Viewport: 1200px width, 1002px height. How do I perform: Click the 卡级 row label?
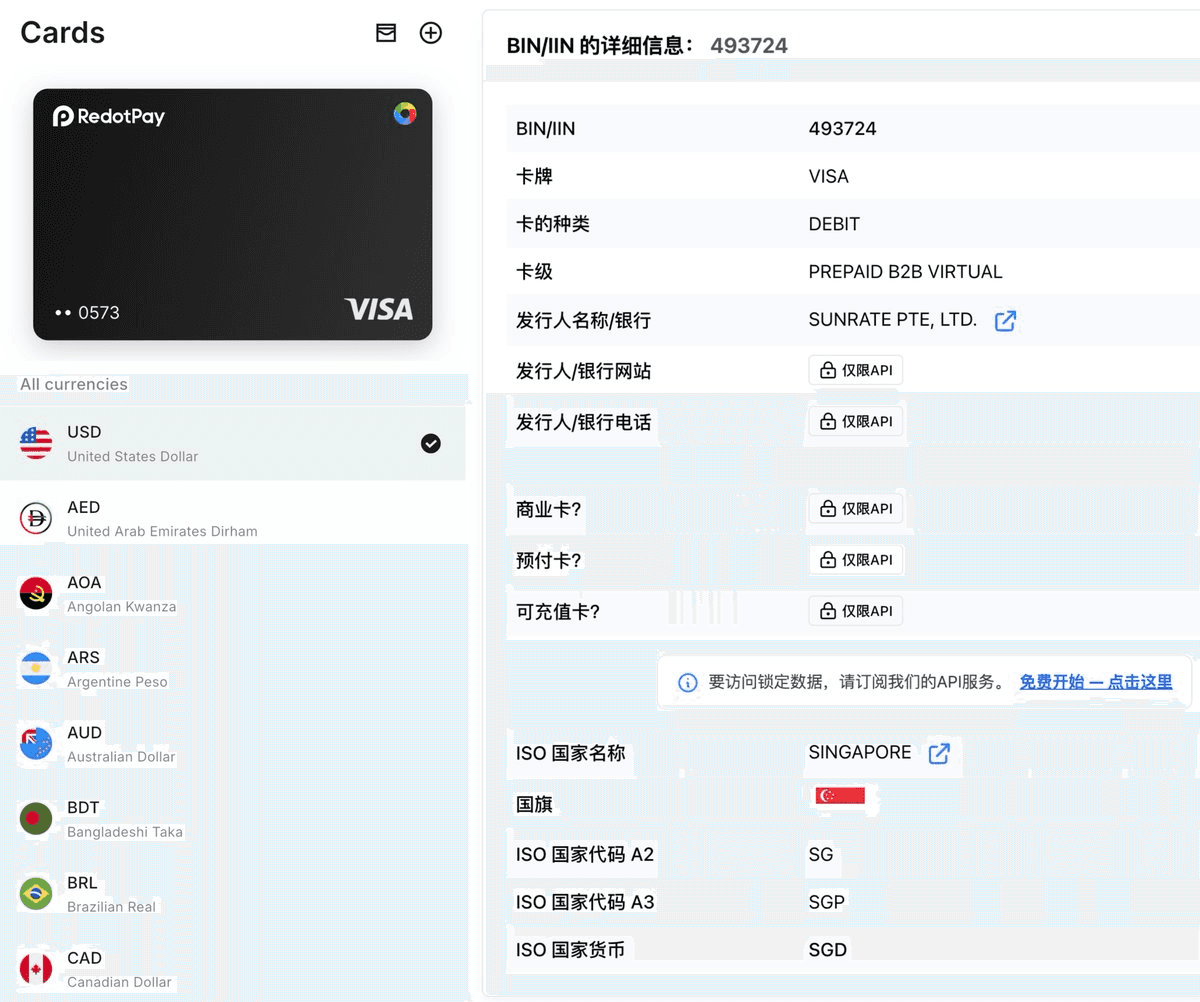(534, 272)
